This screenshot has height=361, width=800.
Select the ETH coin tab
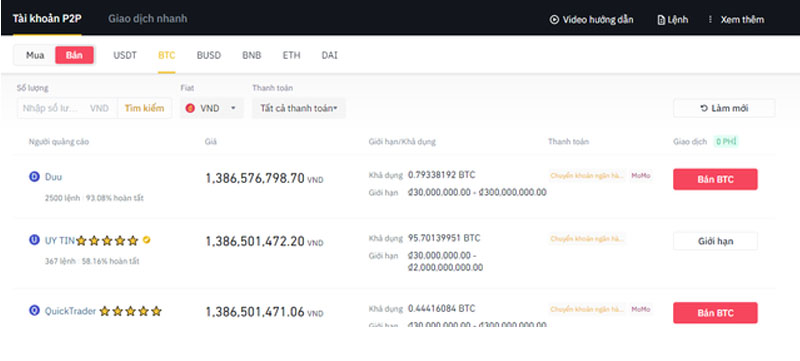pyautogui.click(x=291, y=55)
